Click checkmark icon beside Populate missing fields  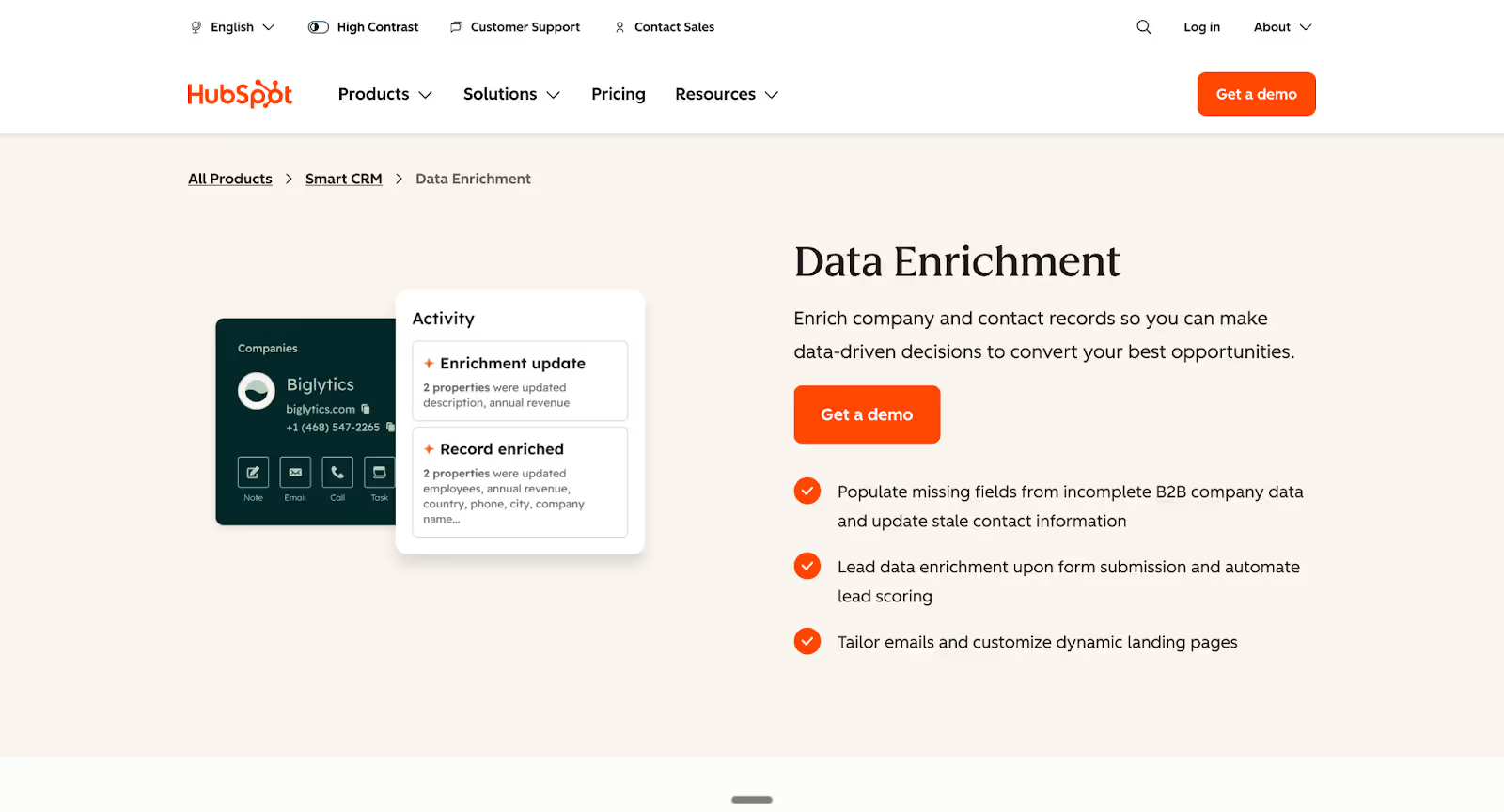click(x=807, y=491)
